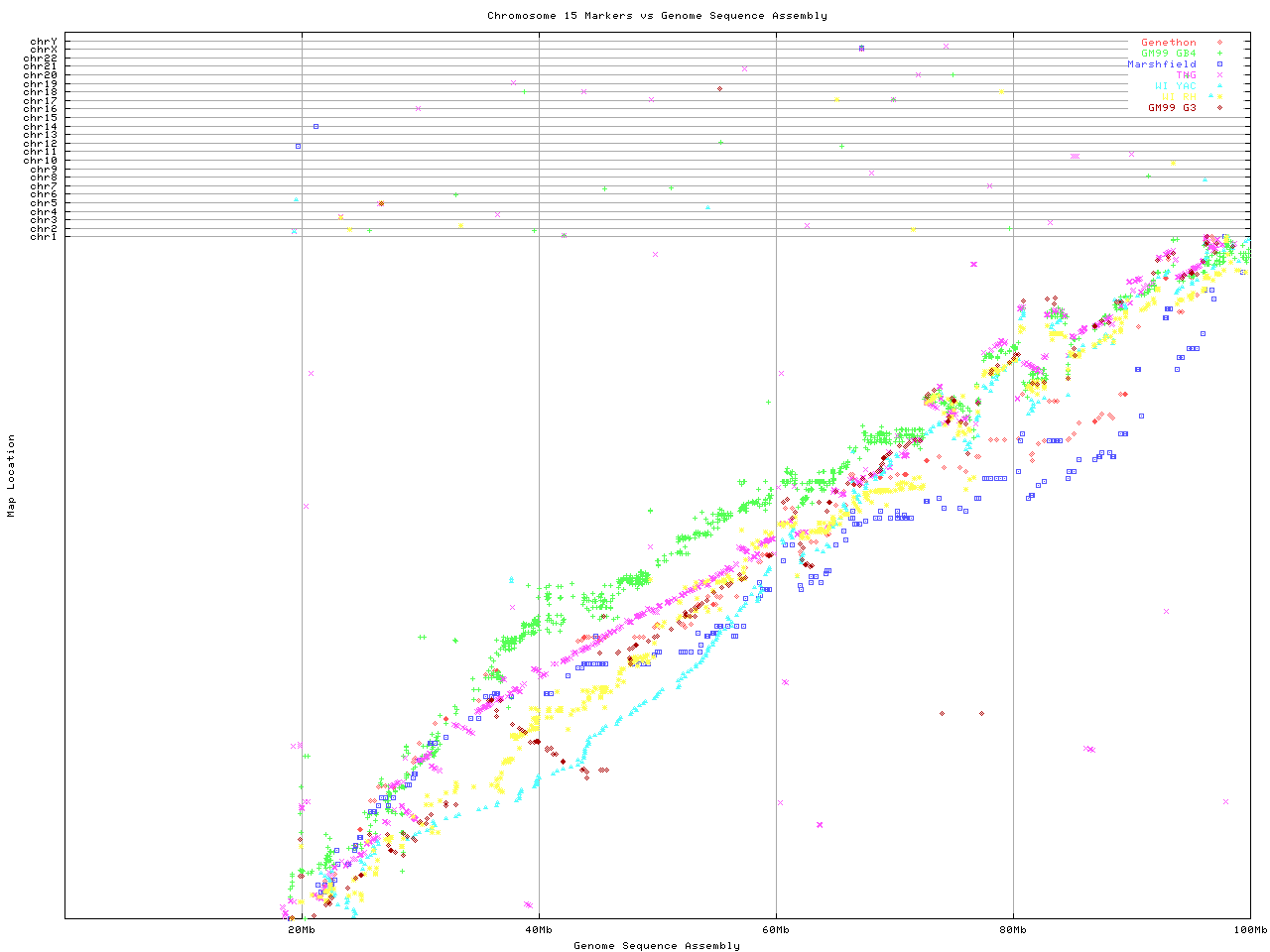Screen dimensions: 1270x952
Task: Click the 20Mb x-axis tick label
Action: tap(302, 930)
